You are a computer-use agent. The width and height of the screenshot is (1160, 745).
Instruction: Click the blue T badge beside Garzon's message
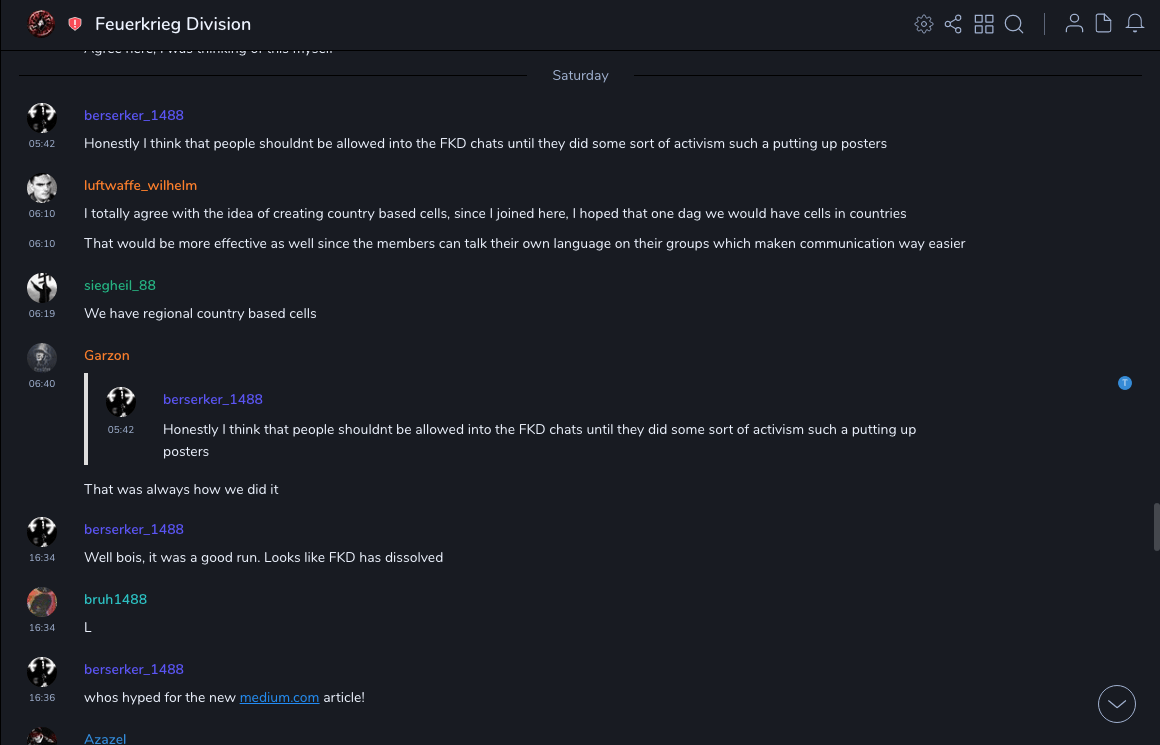tap(1125, 383)
